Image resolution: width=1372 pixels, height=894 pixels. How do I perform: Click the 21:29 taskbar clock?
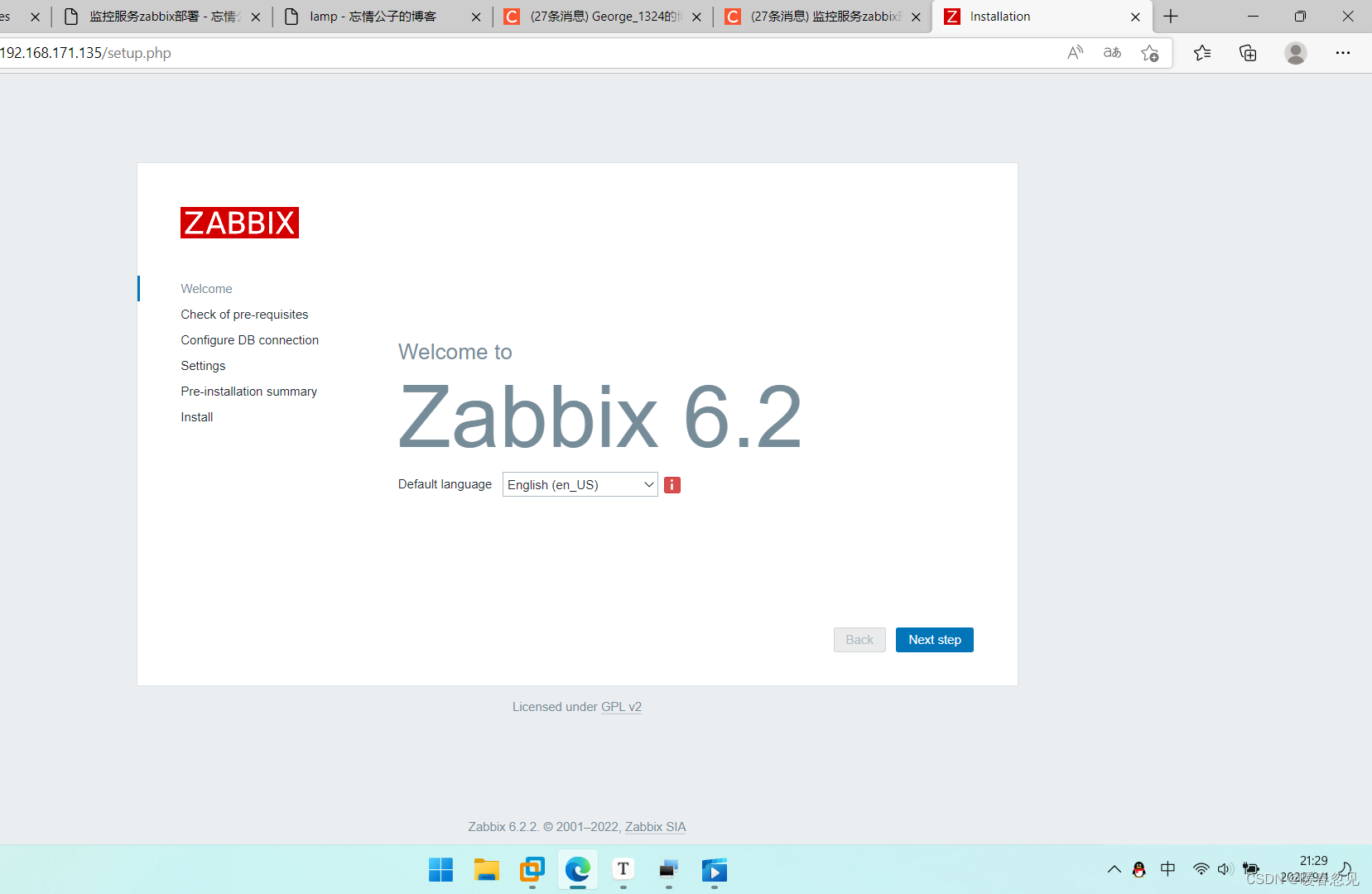(1313, 861)
